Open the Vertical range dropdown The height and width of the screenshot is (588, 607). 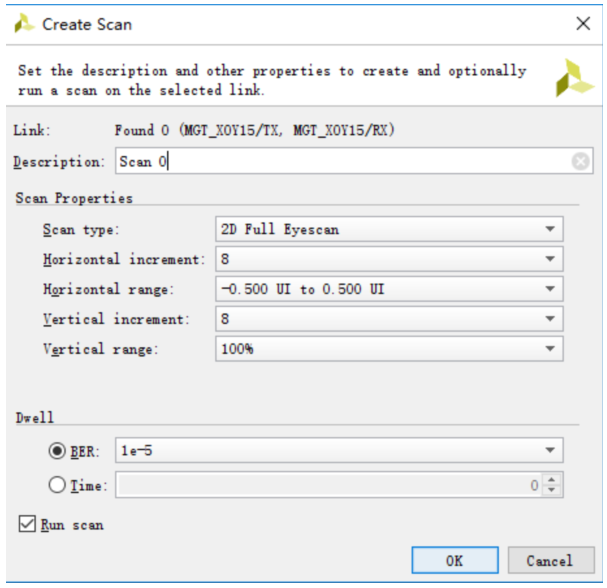(549, 349)
